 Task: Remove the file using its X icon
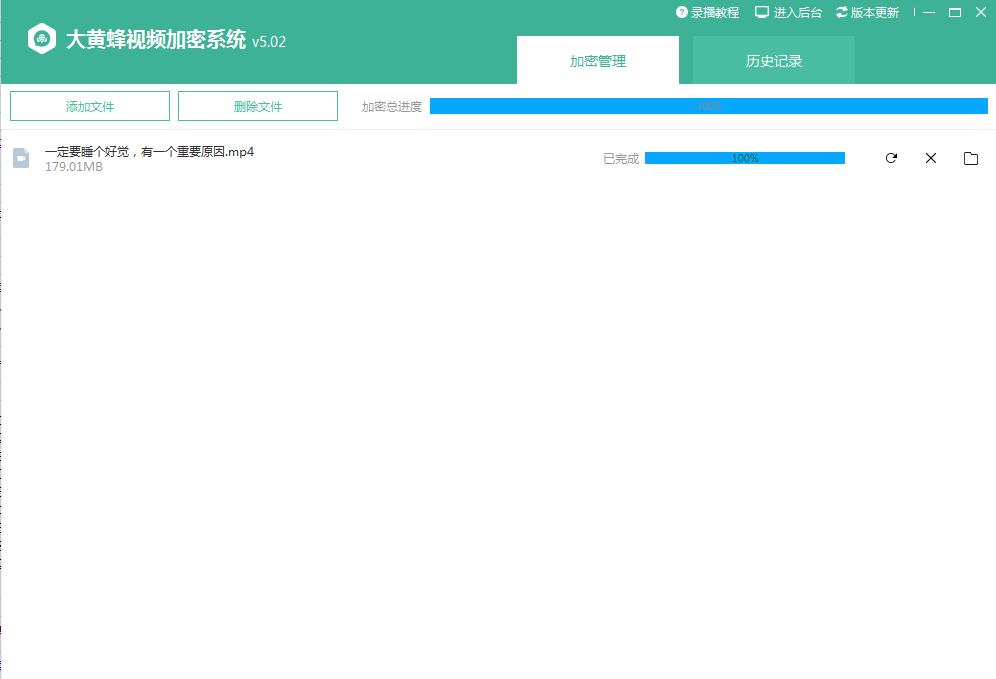tap(931, 158)
